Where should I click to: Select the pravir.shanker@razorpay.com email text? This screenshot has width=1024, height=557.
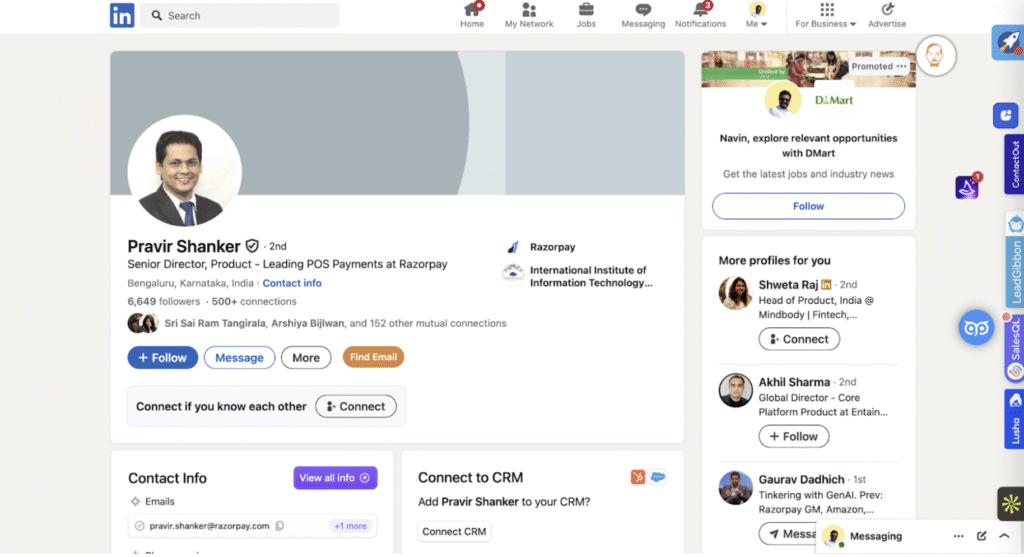209,526
